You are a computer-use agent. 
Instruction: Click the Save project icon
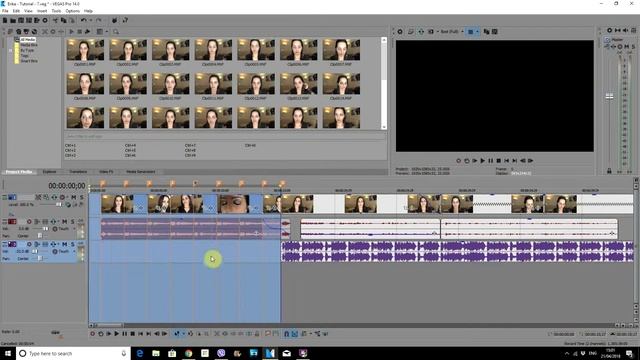point(21,20)
